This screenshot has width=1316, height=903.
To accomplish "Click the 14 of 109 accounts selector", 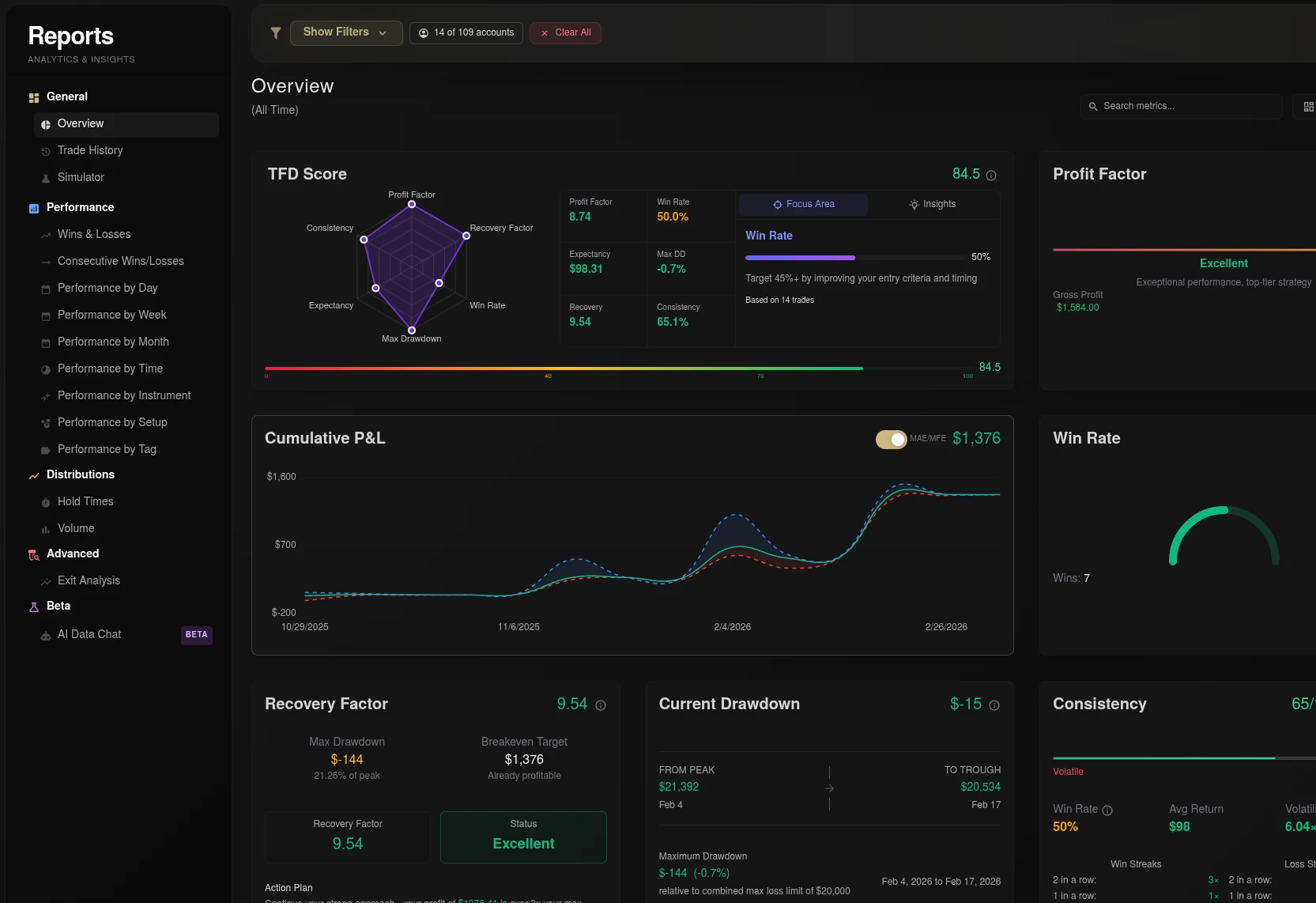I will tap(466, 32).
